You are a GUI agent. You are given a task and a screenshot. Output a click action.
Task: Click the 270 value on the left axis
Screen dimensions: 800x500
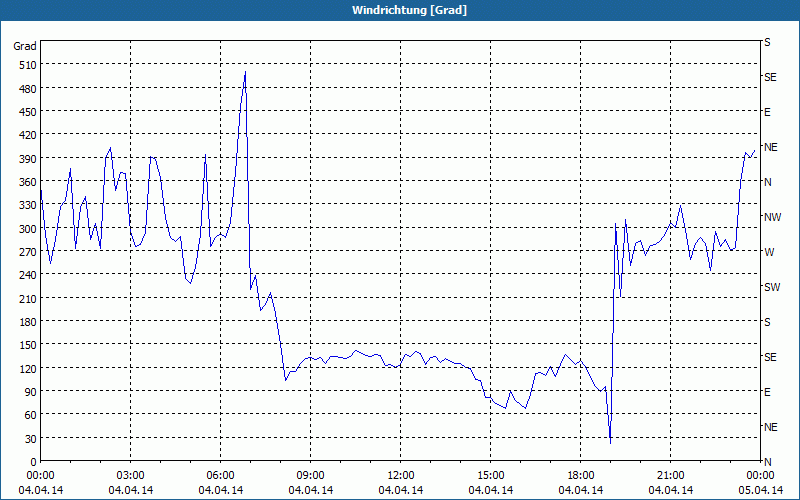point(28,252)
